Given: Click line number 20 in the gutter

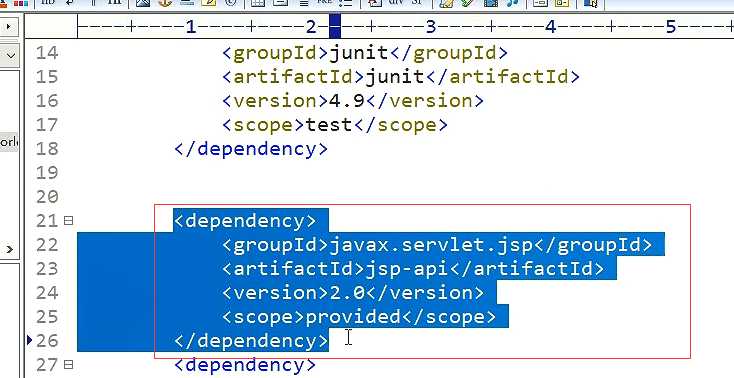Looking at the screenshot, I should (47, 196).
